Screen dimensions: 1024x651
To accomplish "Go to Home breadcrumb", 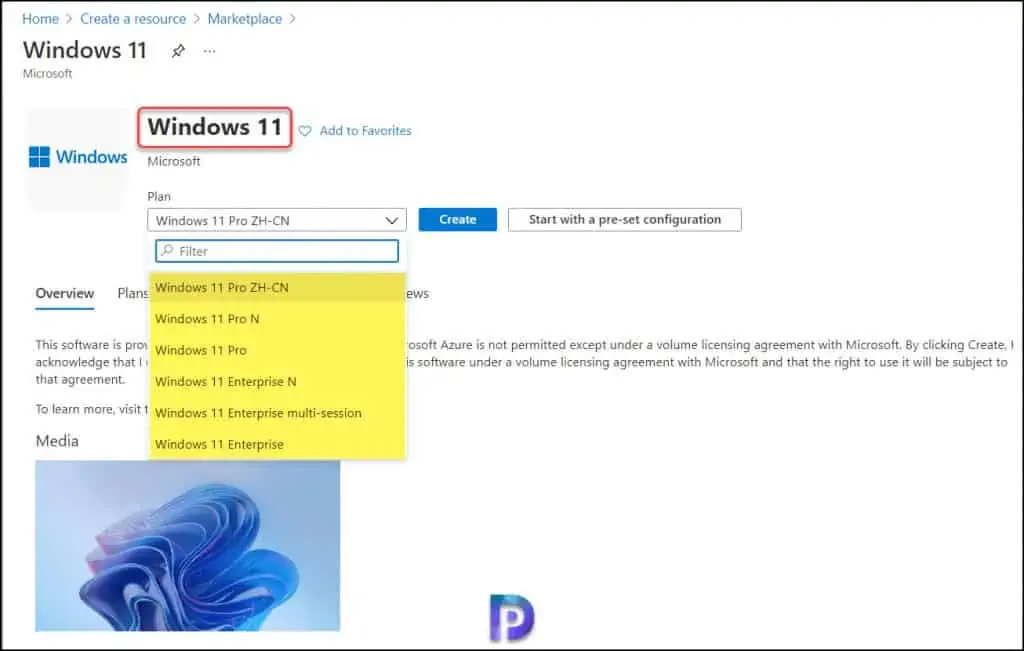I will (40, 19).
